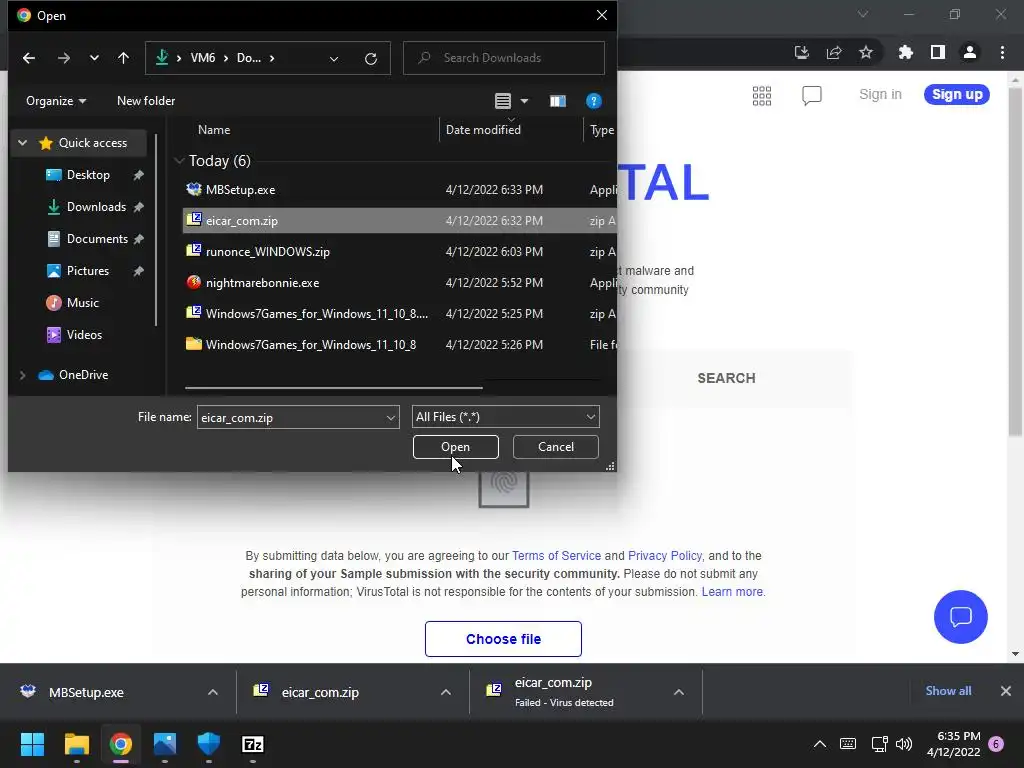Switch to the SEARCH tab

coord(726,378)
